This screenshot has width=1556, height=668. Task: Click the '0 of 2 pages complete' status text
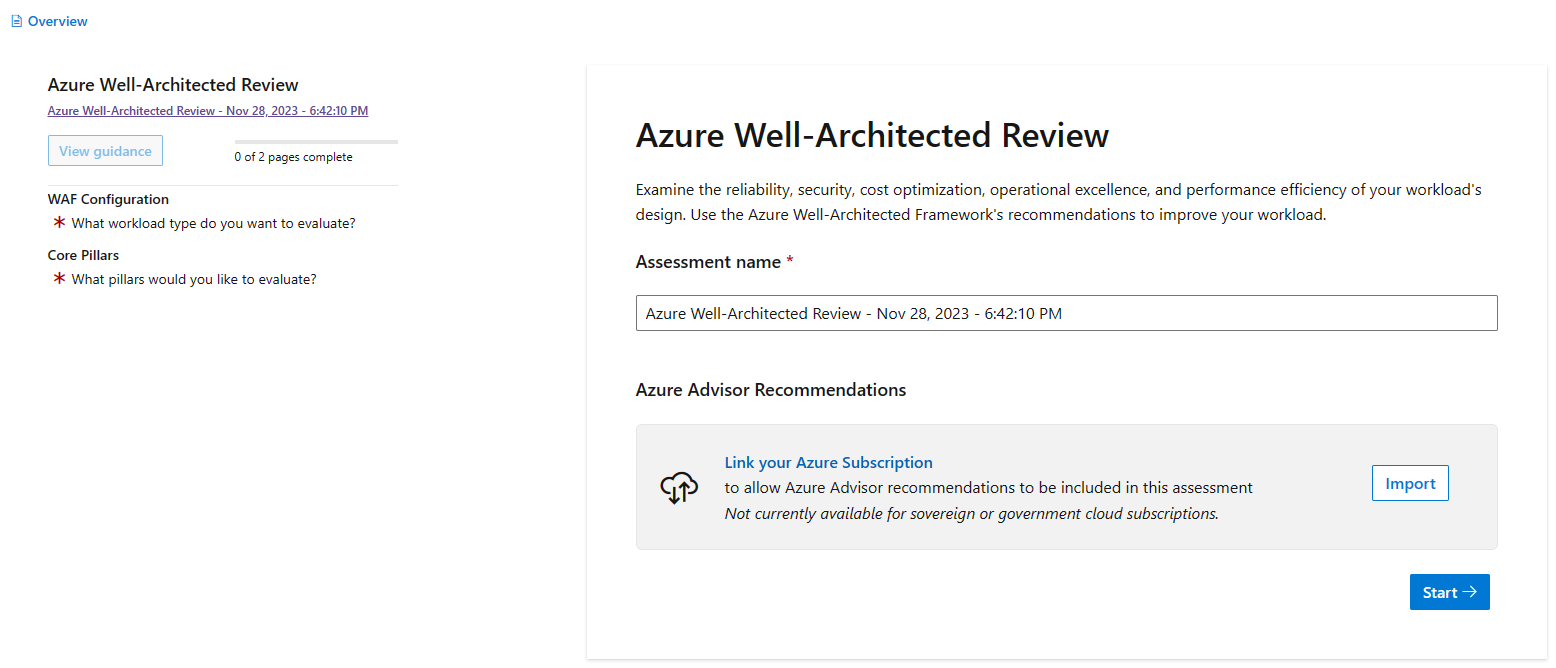pyautogui.click(x=293, y=157)
